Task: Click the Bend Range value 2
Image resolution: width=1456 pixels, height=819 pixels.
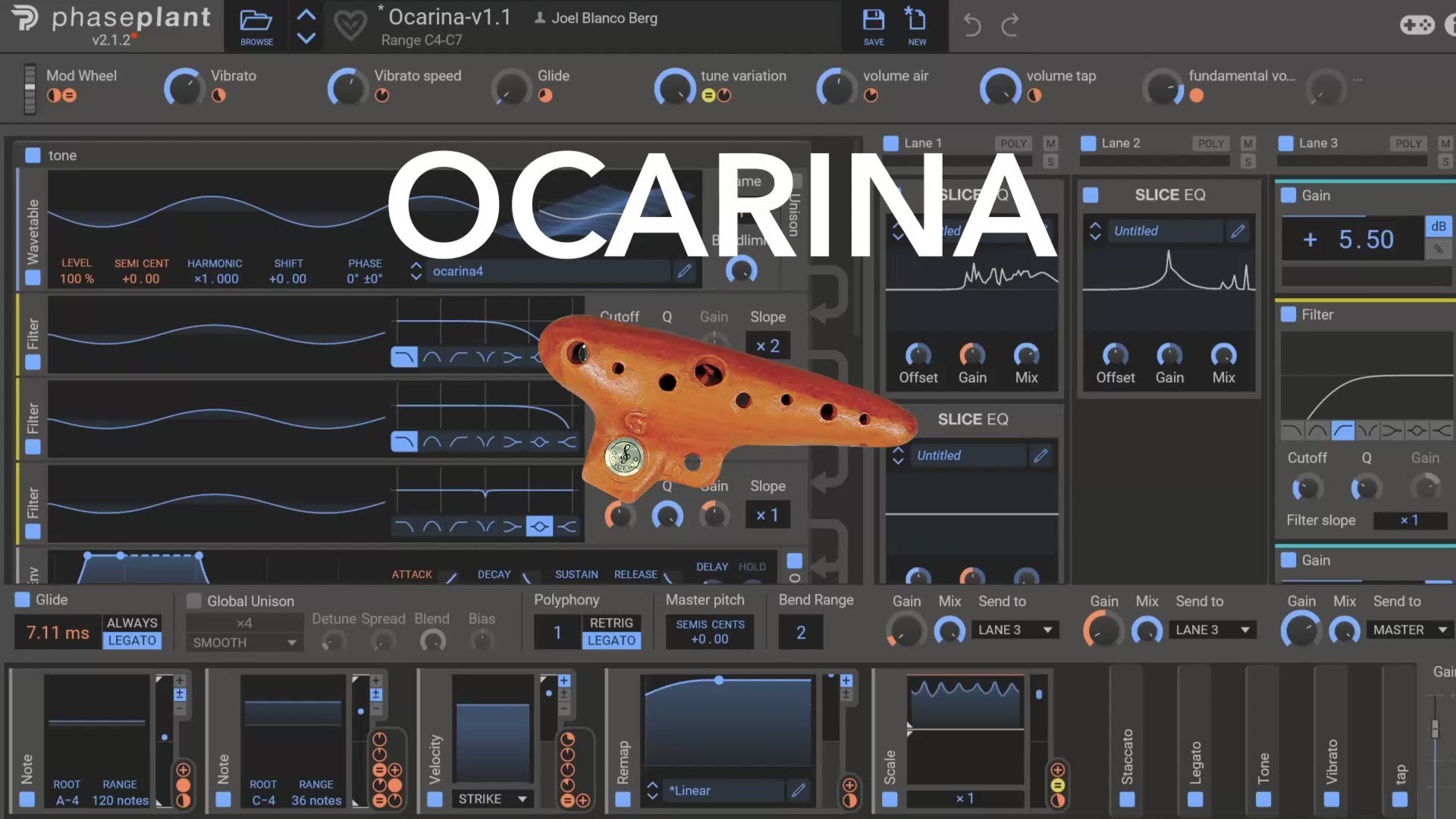Action: coord(801,632)
